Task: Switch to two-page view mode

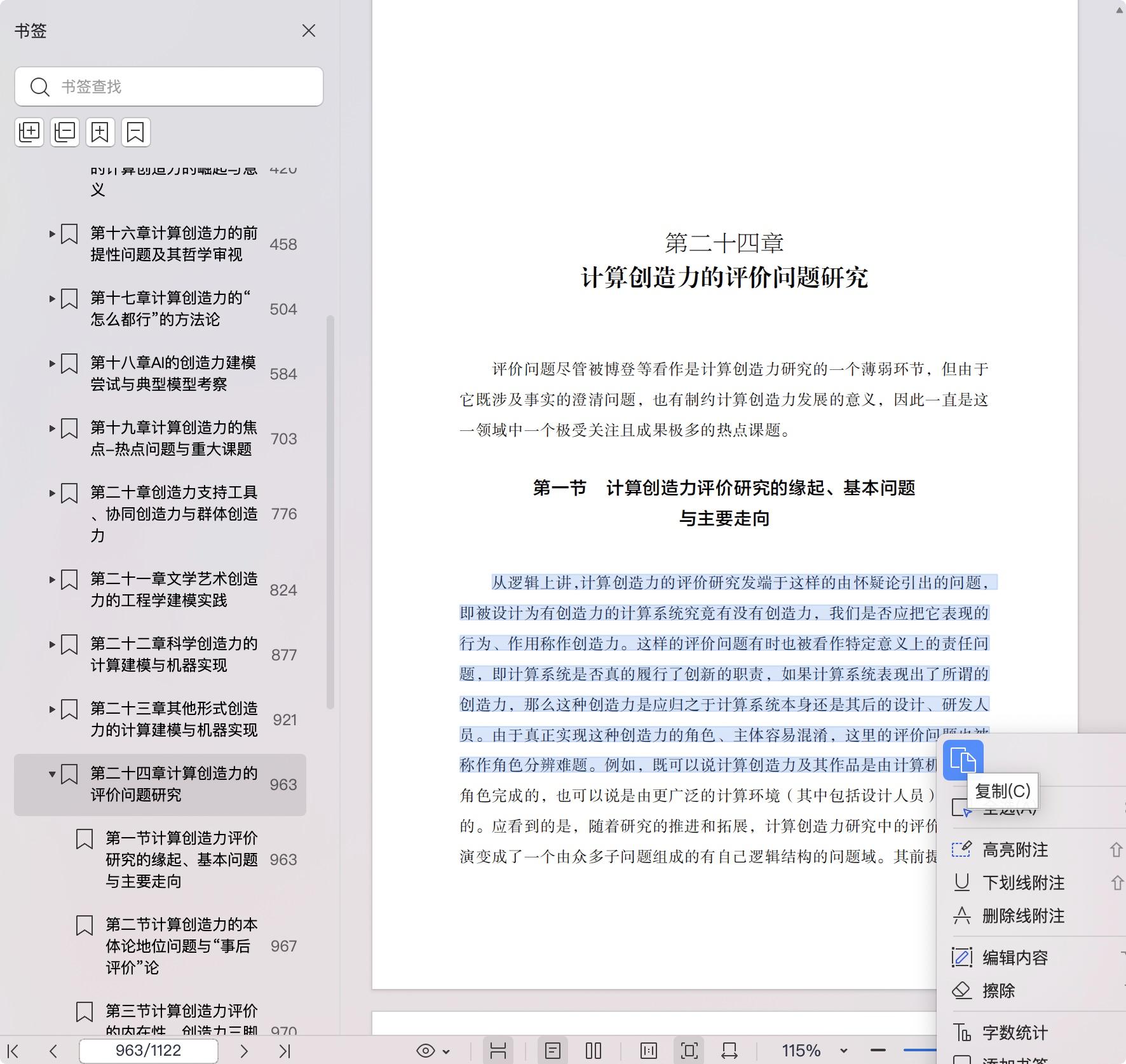Action: [x=593, y=1050]
